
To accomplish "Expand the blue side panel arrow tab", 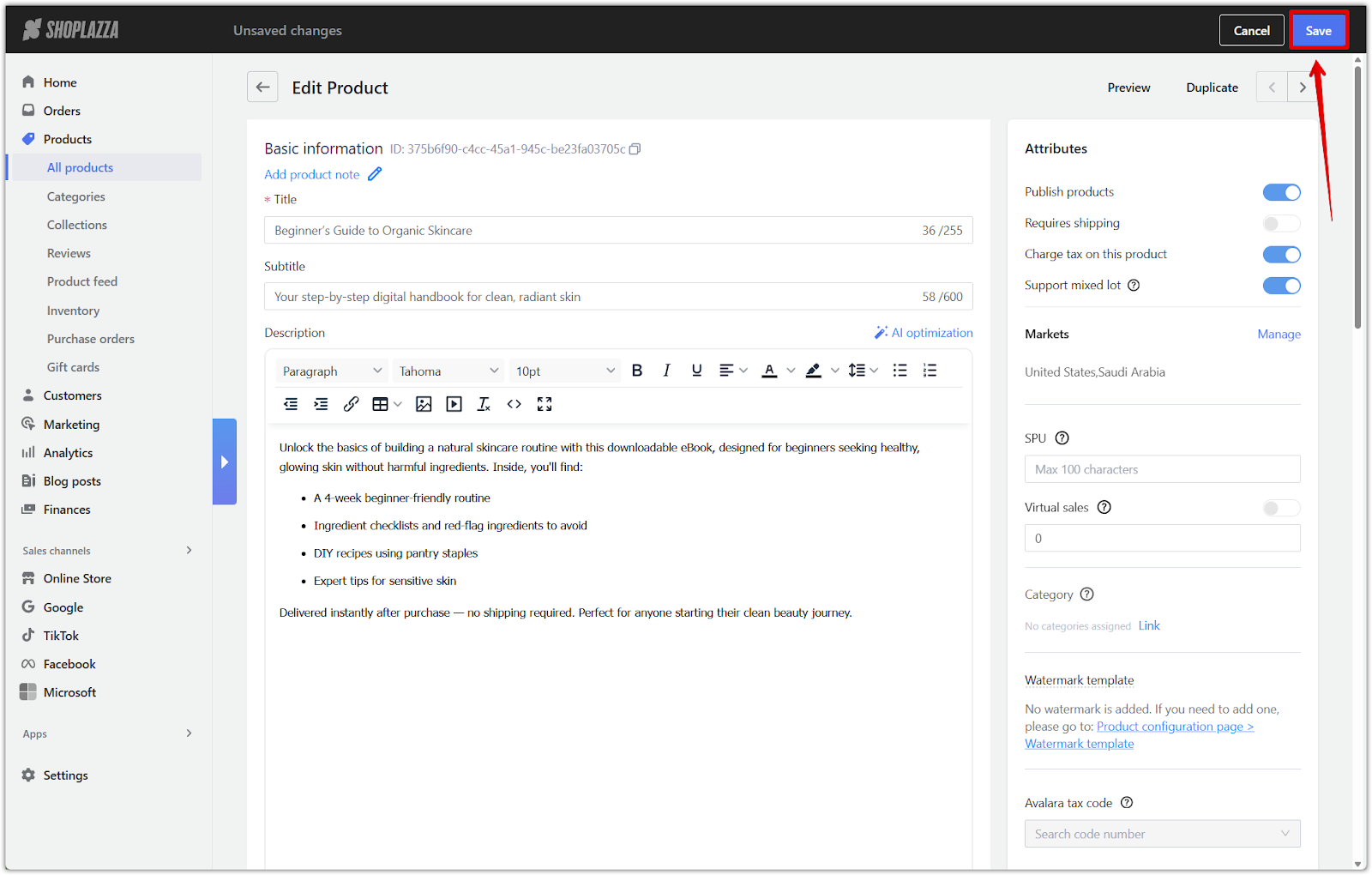I will coord(225,462).
